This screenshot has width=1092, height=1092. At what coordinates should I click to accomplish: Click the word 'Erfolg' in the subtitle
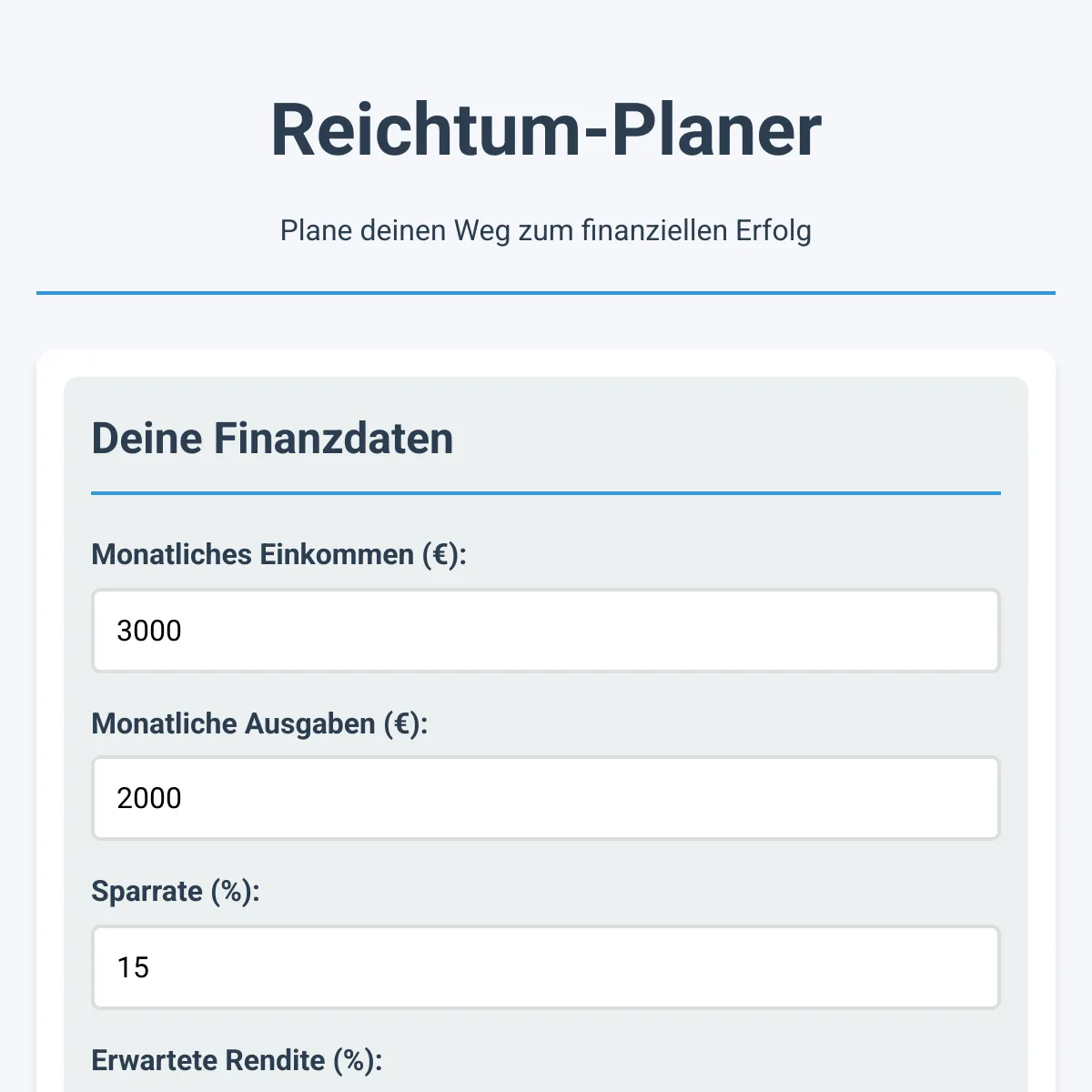click(773, 230)
